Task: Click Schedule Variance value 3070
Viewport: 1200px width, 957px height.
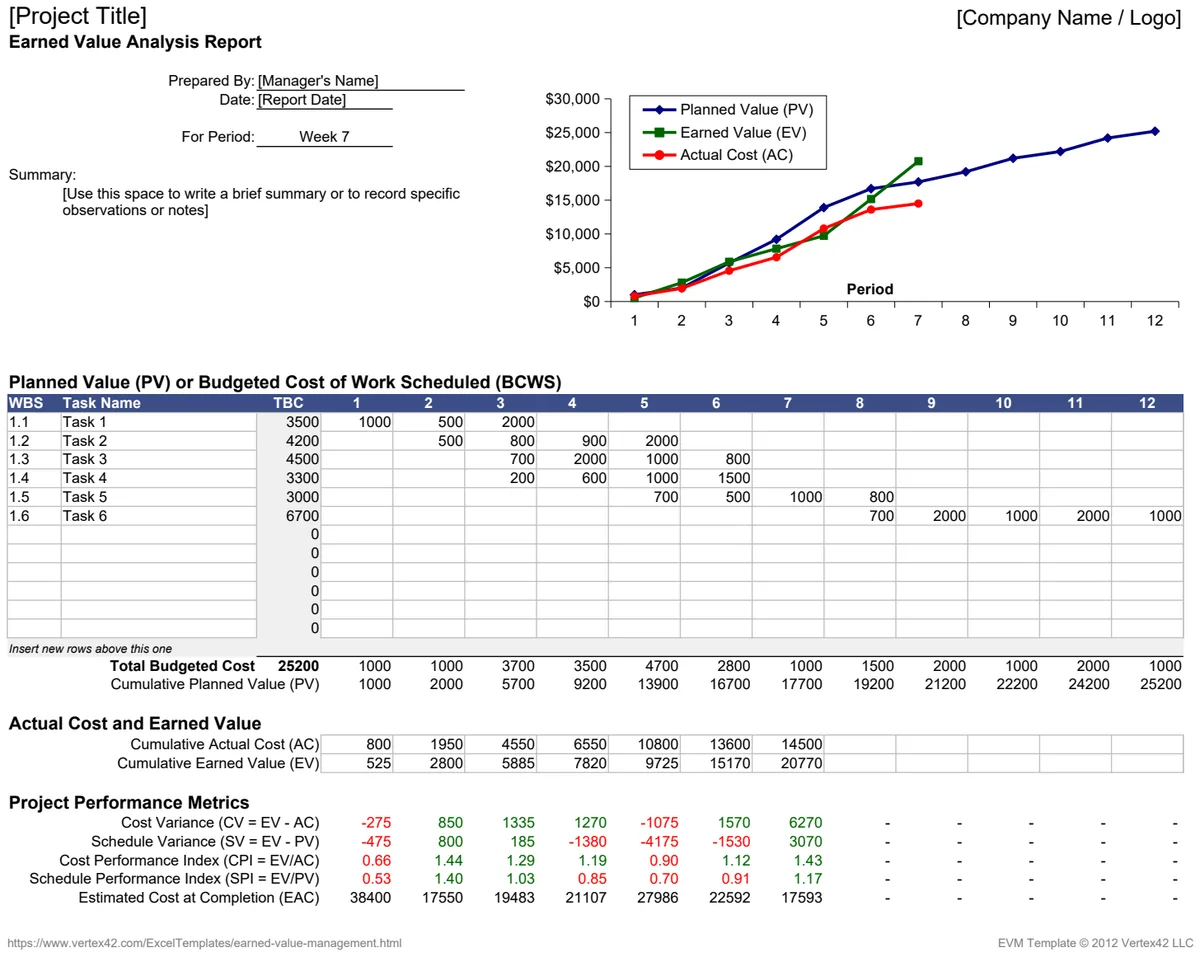Action: [804, 842]
